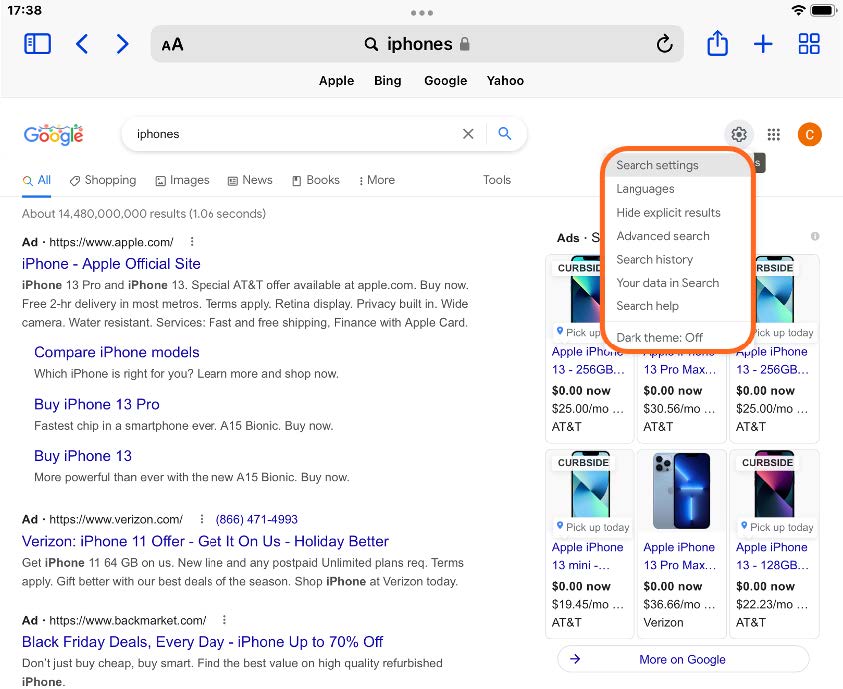Screen dimensions: 843x689
Task: Tap the three-dot multitasking menu at top
Action: tap(422, 12)
